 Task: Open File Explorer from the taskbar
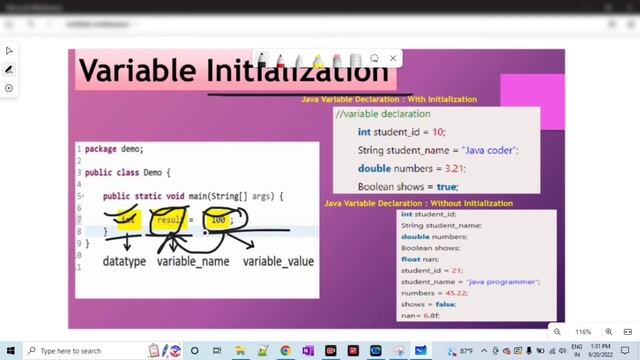(x=240, y=351)
